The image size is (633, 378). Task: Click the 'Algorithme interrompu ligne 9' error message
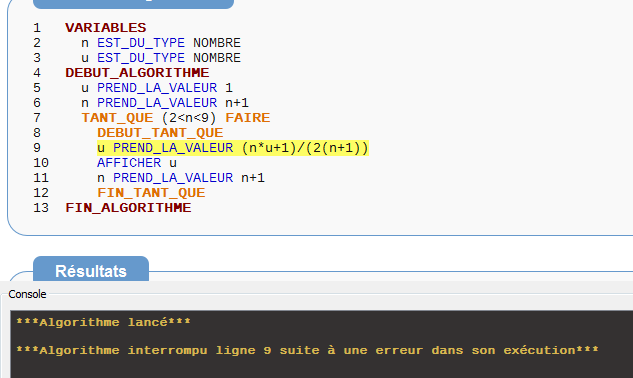tap(307, 350)
